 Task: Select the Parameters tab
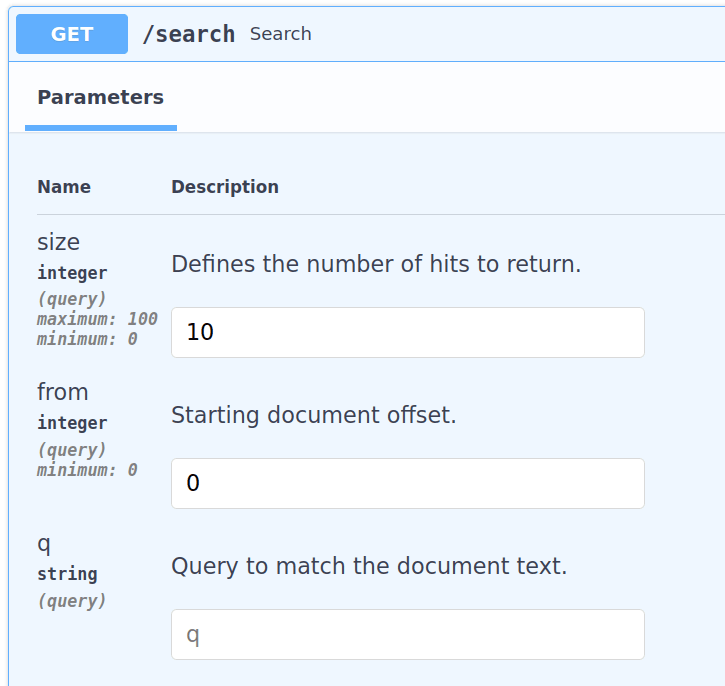(x=100, y=98)
